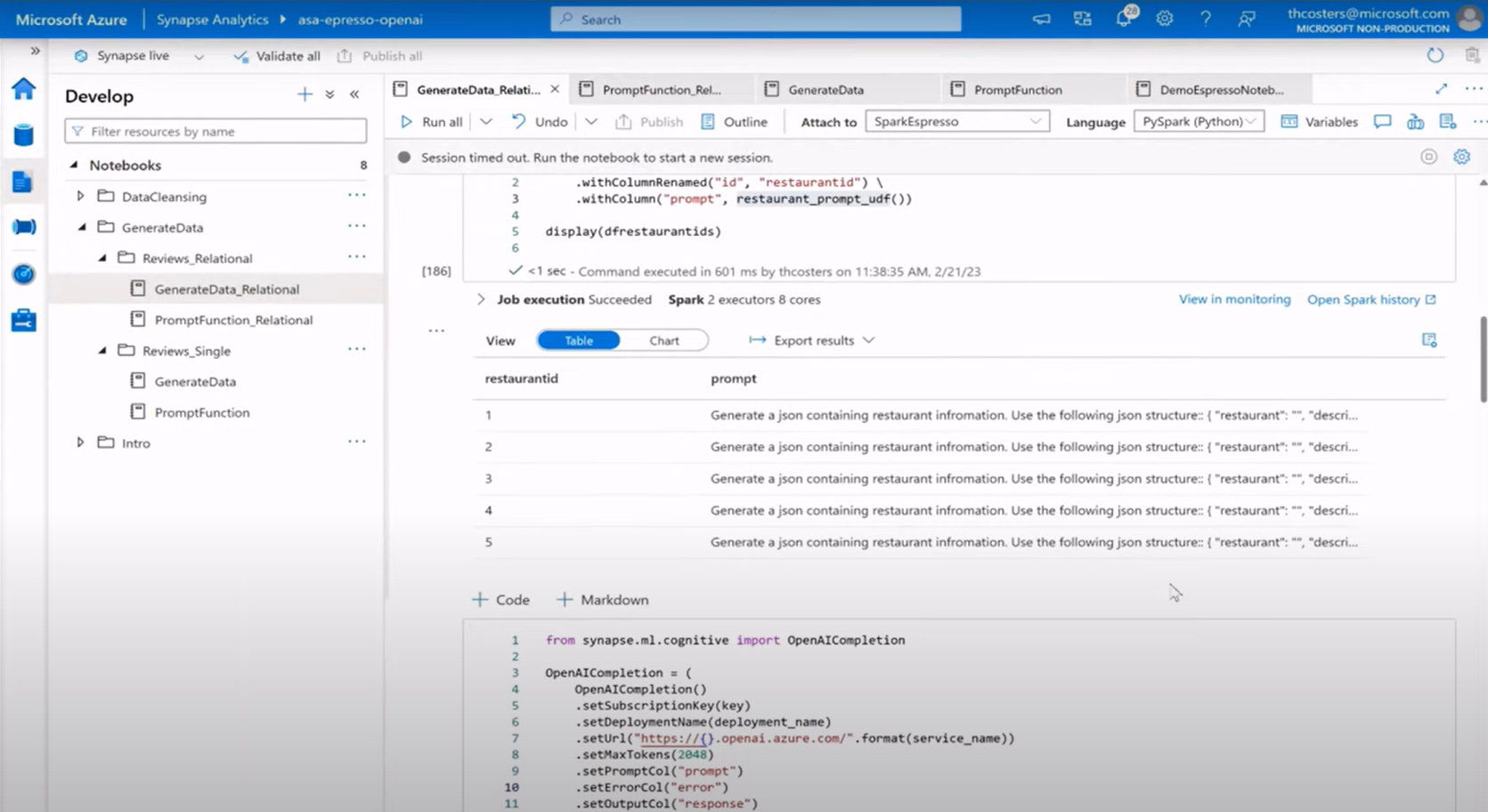Click the Azure Search box

(756, 19)
